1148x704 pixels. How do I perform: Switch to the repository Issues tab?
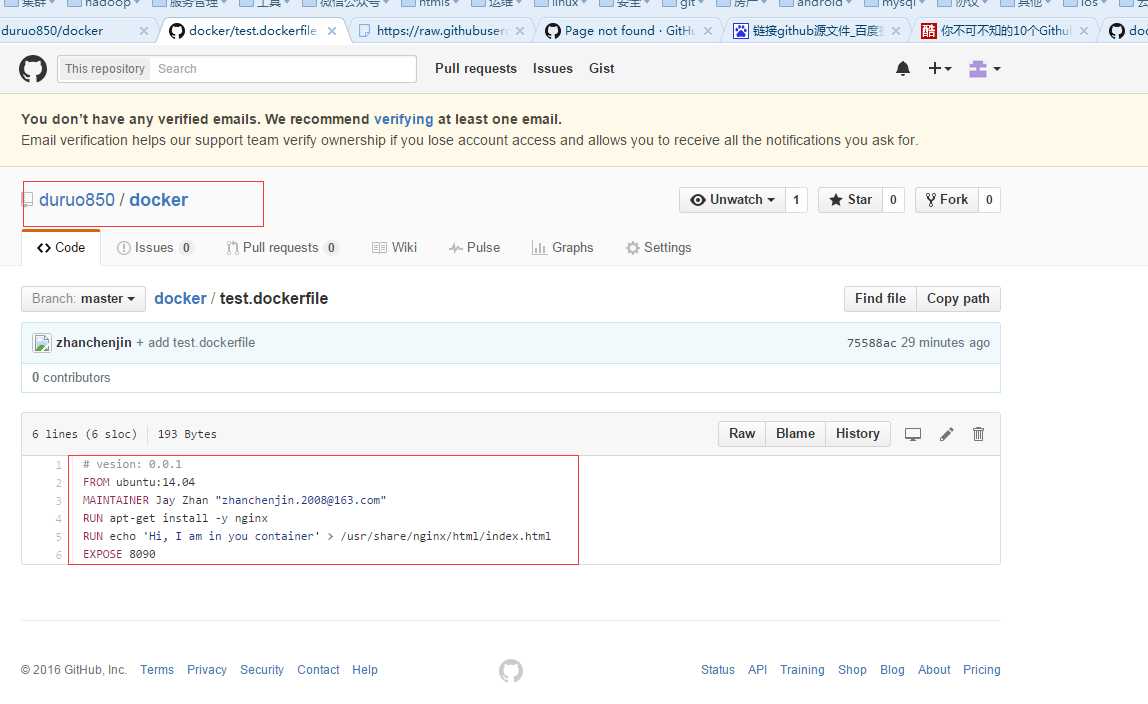[x=154, y=247]
